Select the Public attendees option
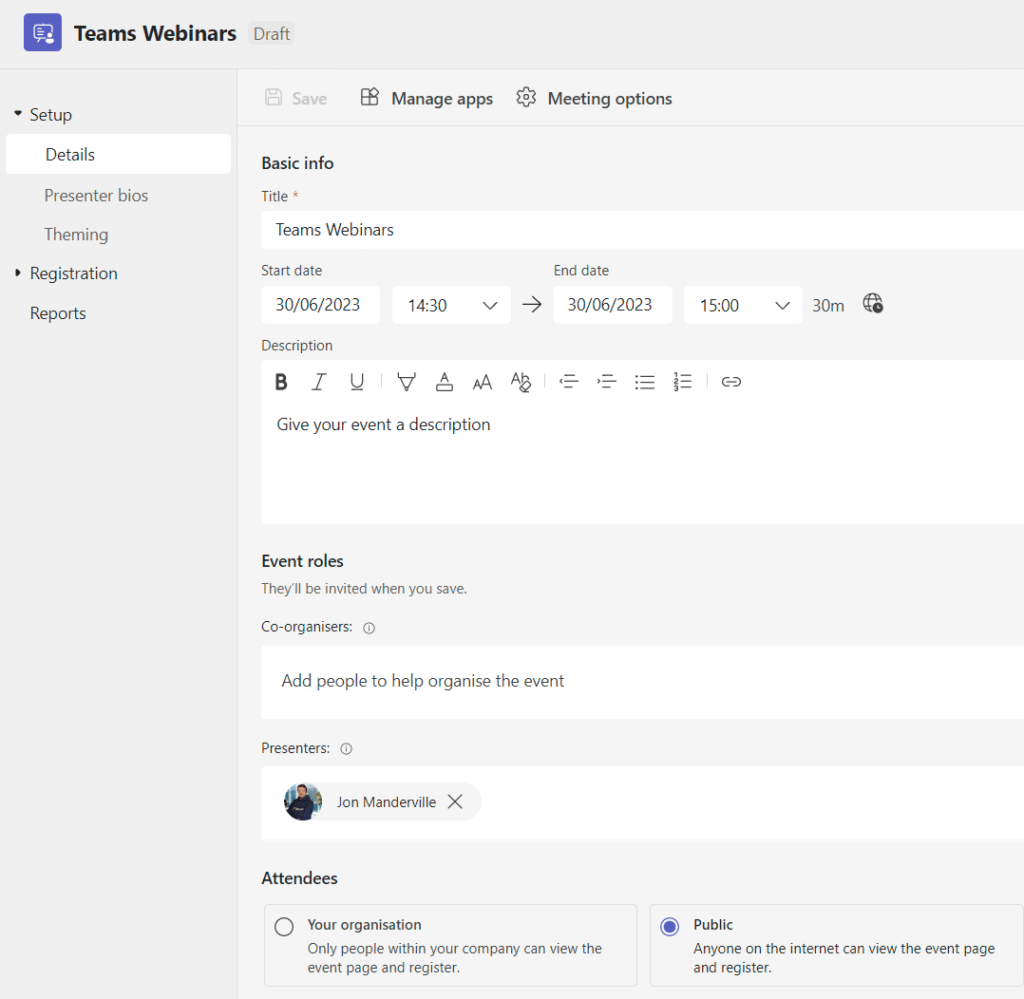 tap(669, 925)
